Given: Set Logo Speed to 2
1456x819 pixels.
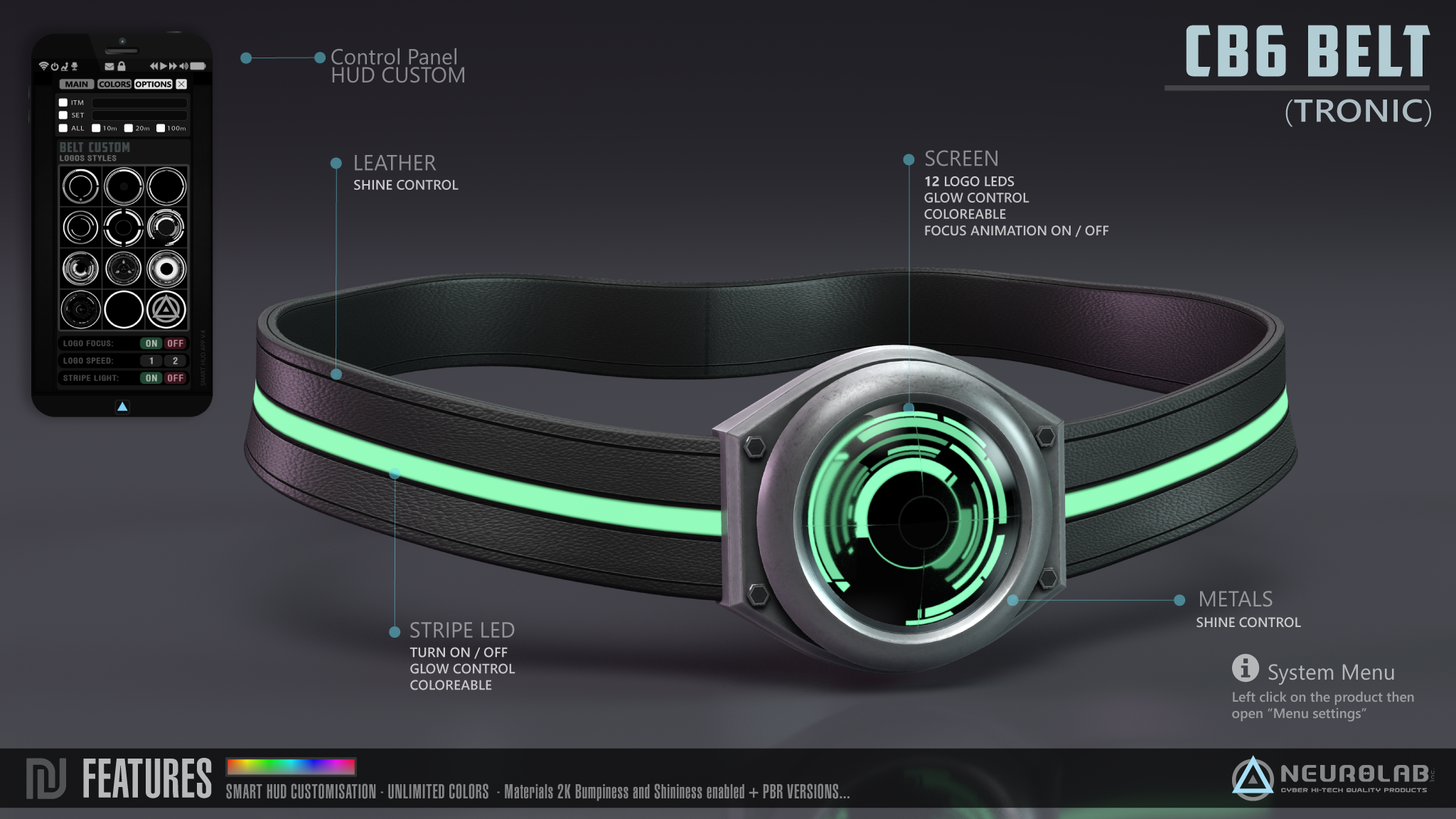Looking at the screenshot, I should [x=175, y=360].
